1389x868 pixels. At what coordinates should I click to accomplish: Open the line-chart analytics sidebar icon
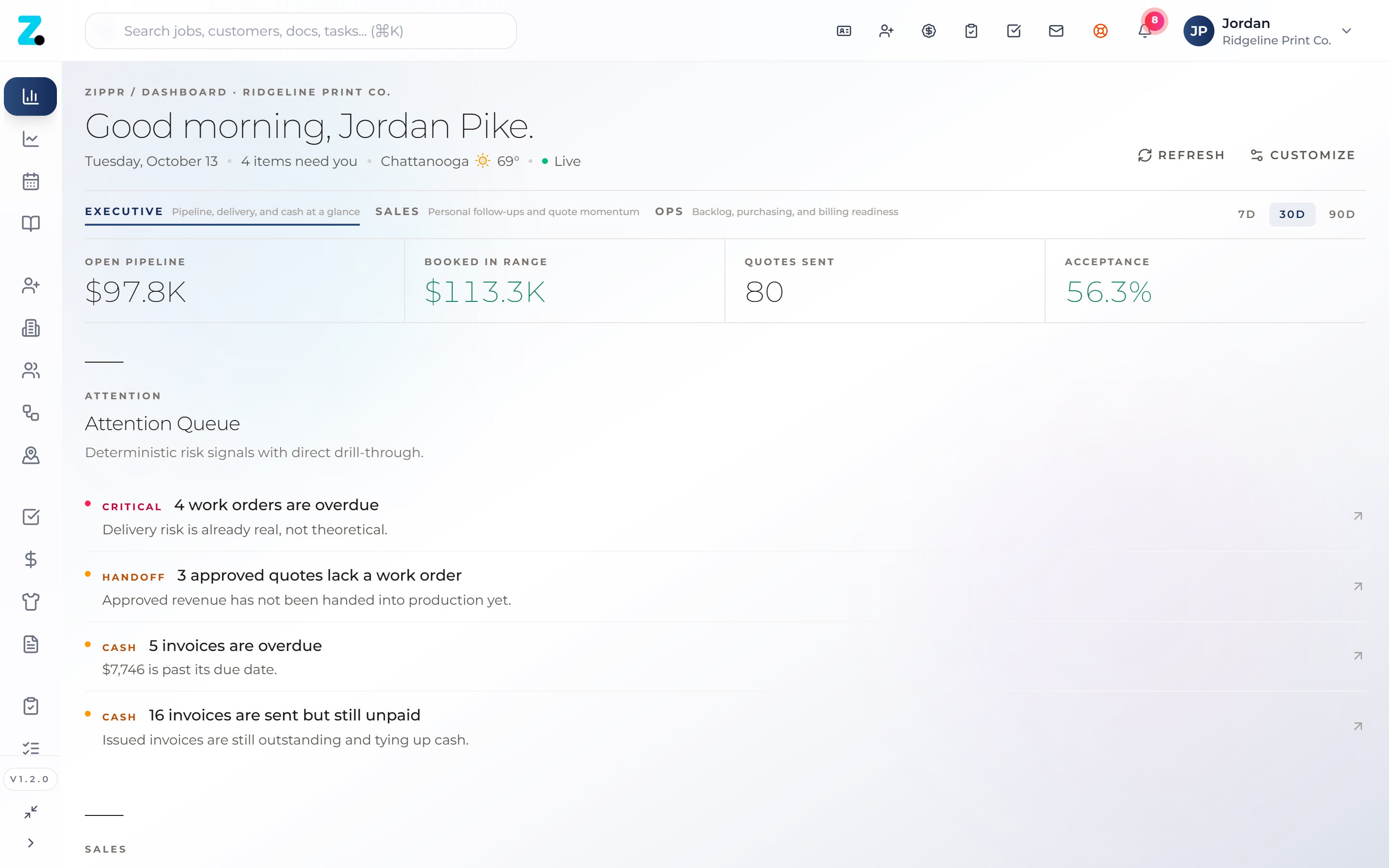point(30,139)
